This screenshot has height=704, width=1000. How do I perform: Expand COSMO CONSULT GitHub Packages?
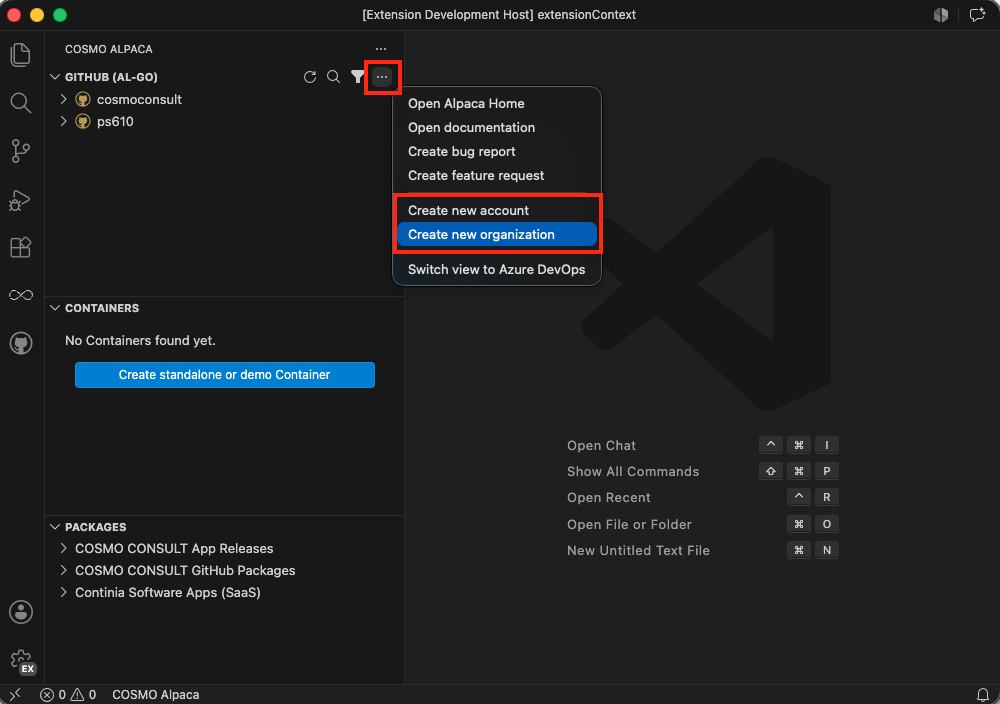pos(64,570)
